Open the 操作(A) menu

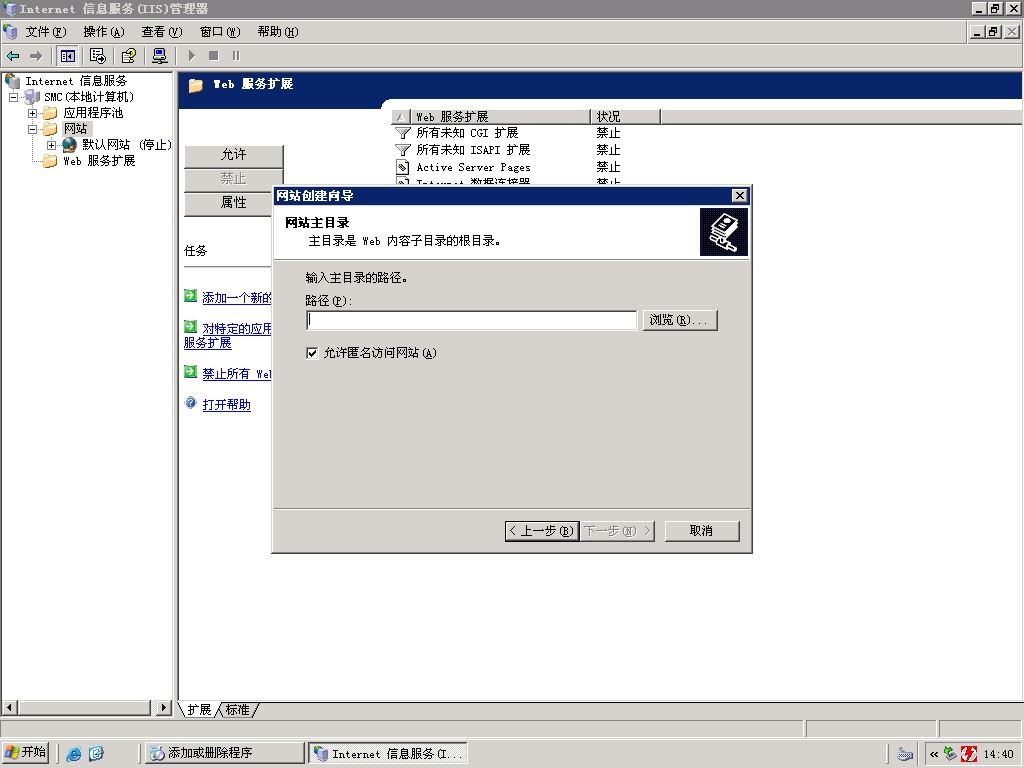pos(103,32)
